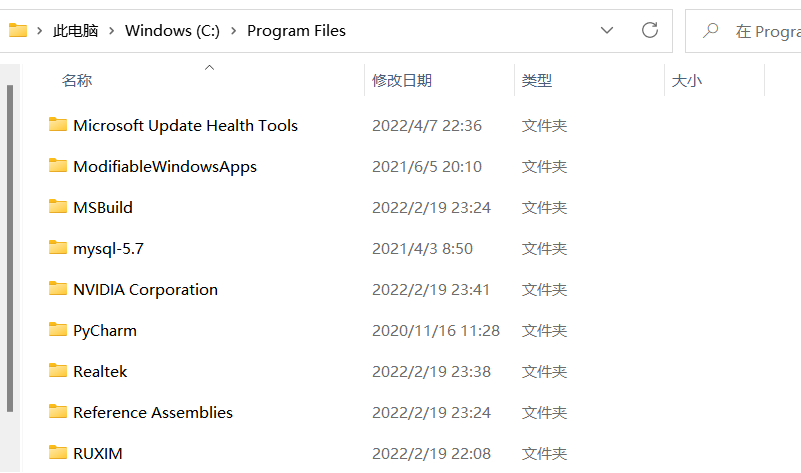
Task: Click the folder icon in address bar
Action: click(x=18, y=31)
